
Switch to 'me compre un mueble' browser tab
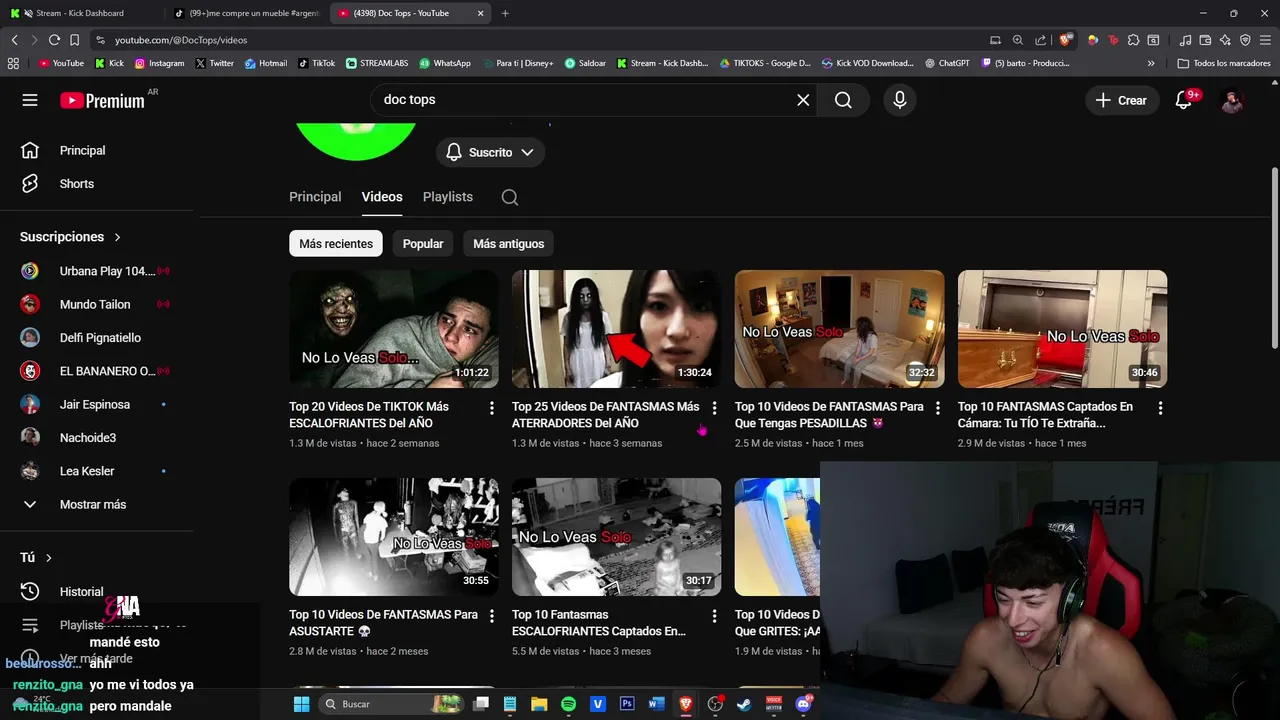click(x=245, y=13)
